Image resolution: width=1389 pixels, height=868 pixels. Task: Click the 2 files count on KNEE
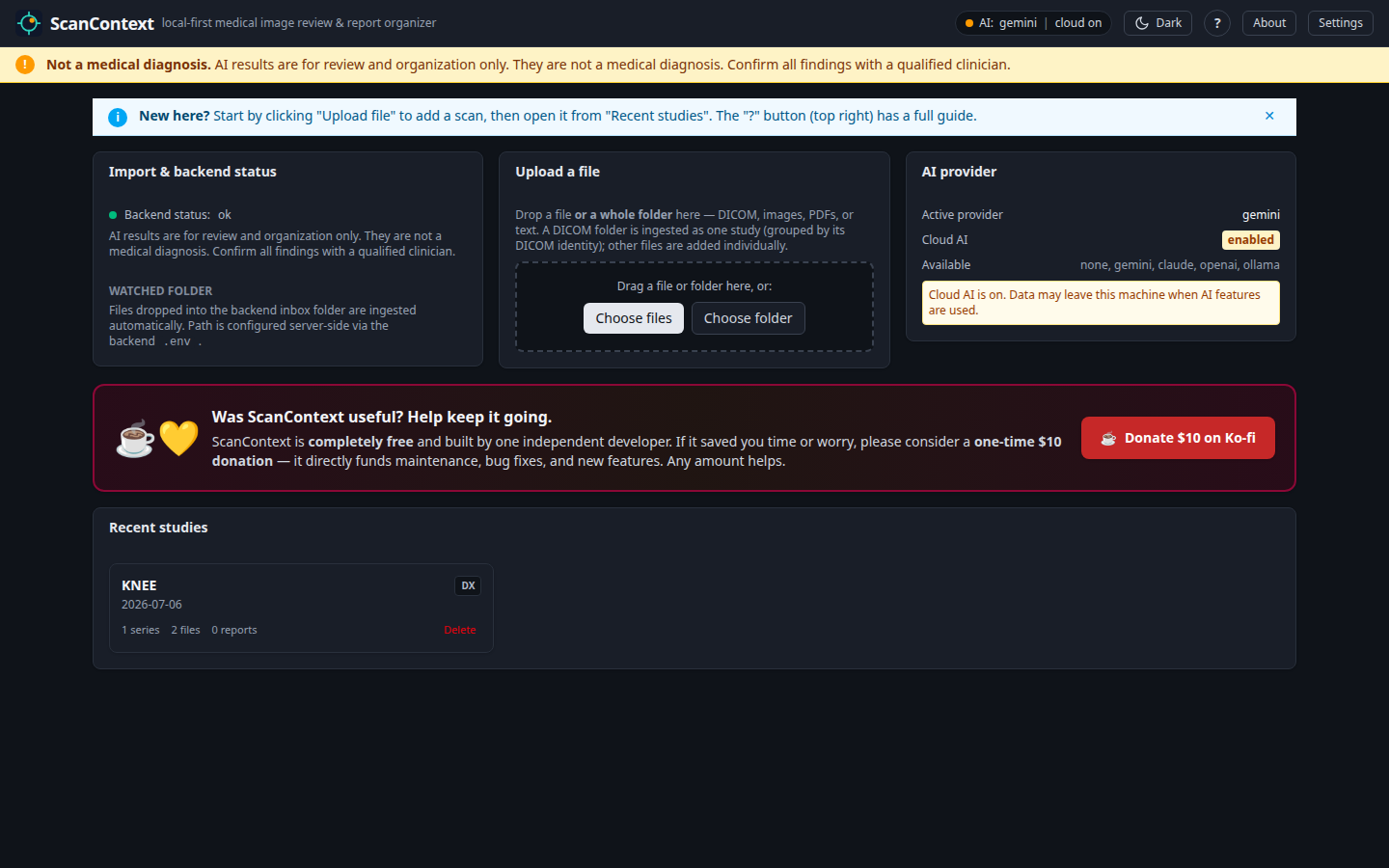[x=185, y=630]
